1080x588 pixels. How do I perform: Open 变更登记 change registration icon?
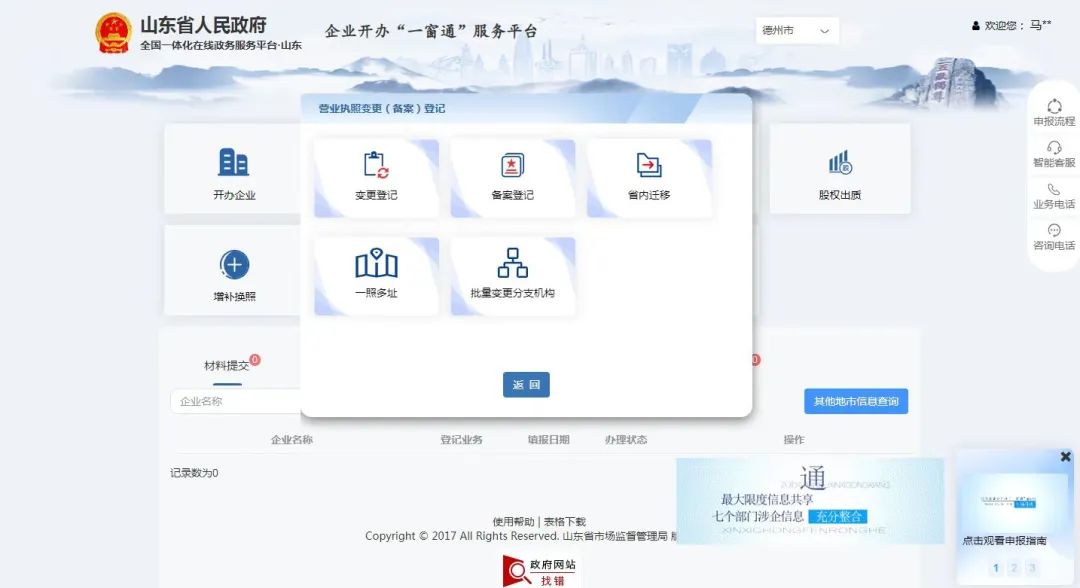376,177
